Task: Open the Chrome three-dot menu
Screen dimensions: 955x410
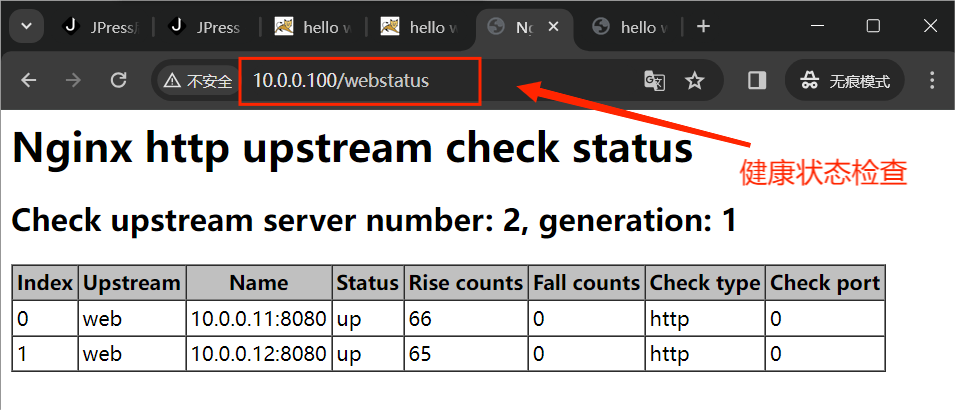Action: pyautogui.click(x=932, y=80)
